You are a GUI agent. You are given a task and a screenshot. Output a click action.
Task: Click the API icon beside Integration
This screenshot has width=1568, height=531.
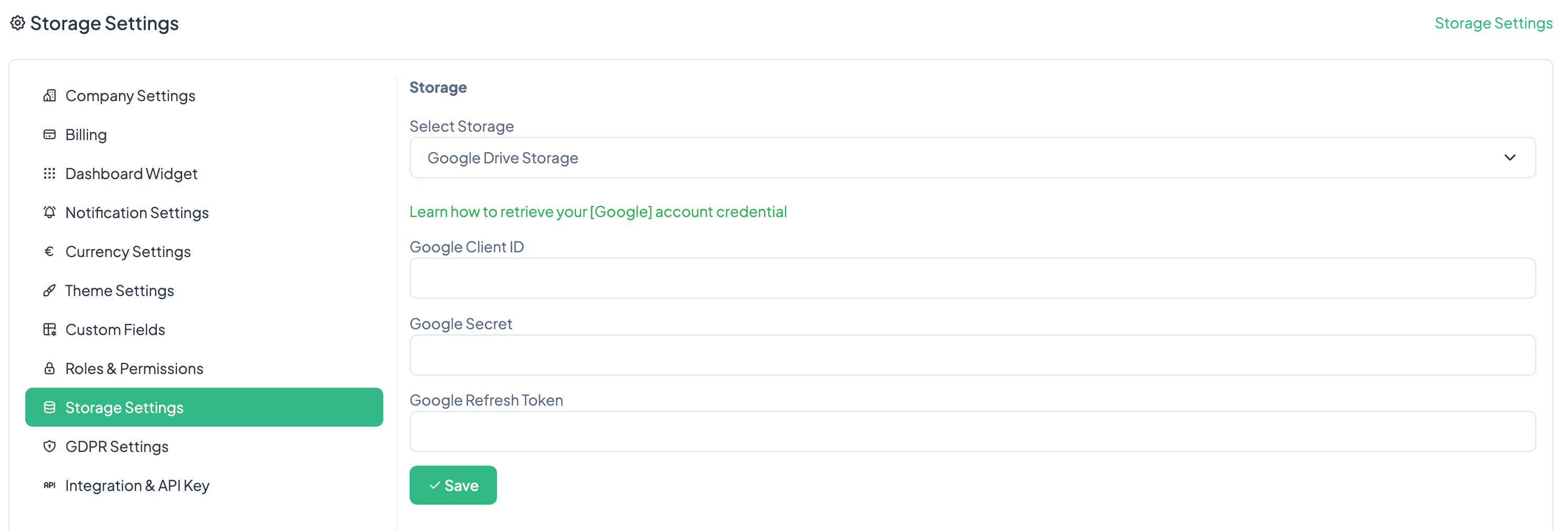click(49, 485)
